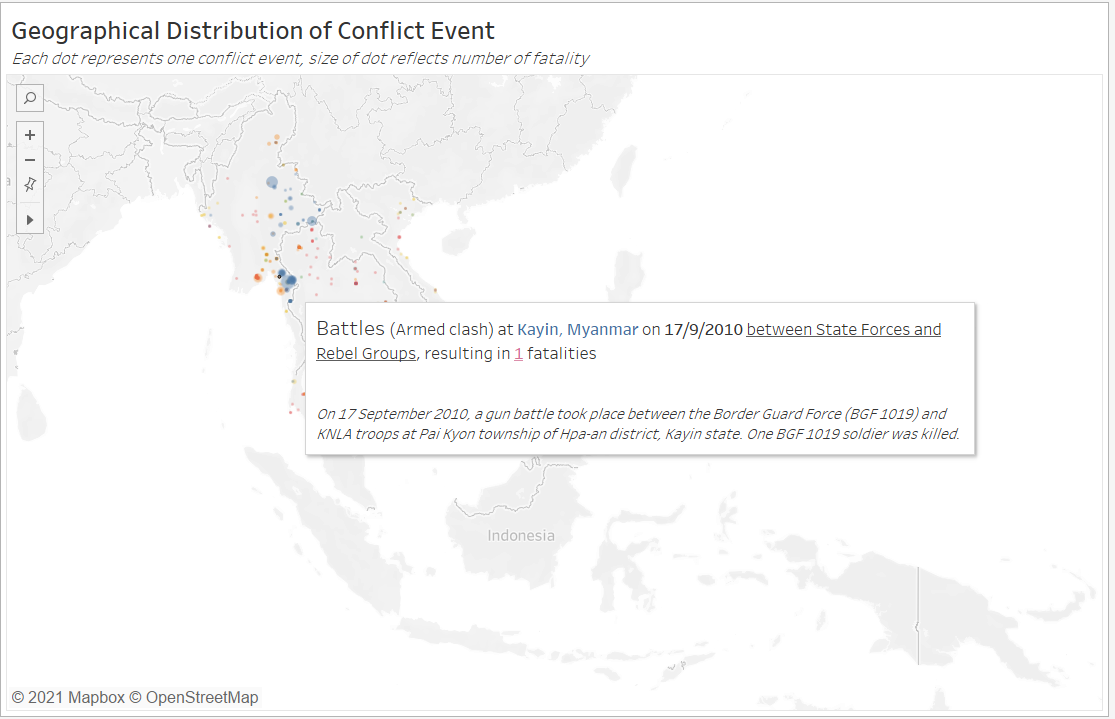Select the largest blue dot in northern Myanmar
The width and height of the screenshot is (1115, 719).
click(x=272, y=182)
